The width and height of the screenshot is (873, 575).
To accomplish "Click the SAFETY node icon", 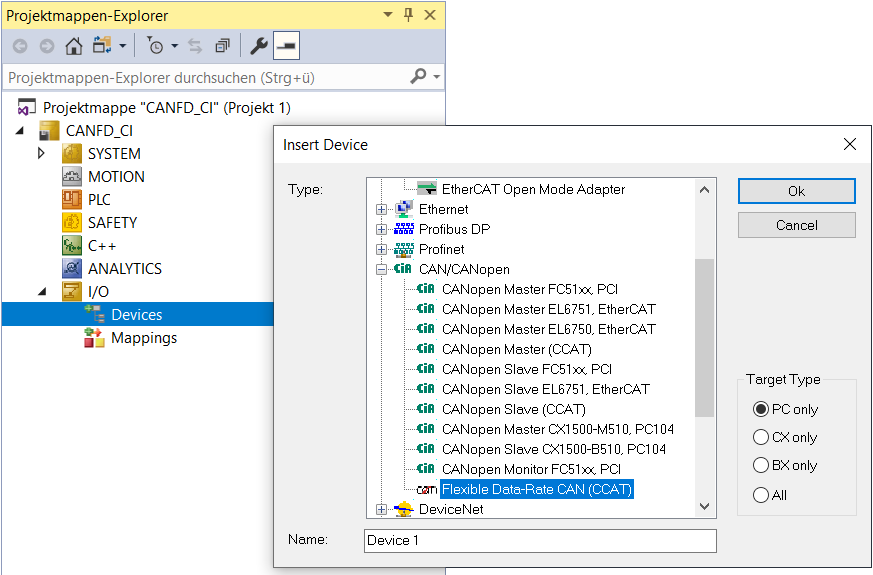I will tap(71, 222).
